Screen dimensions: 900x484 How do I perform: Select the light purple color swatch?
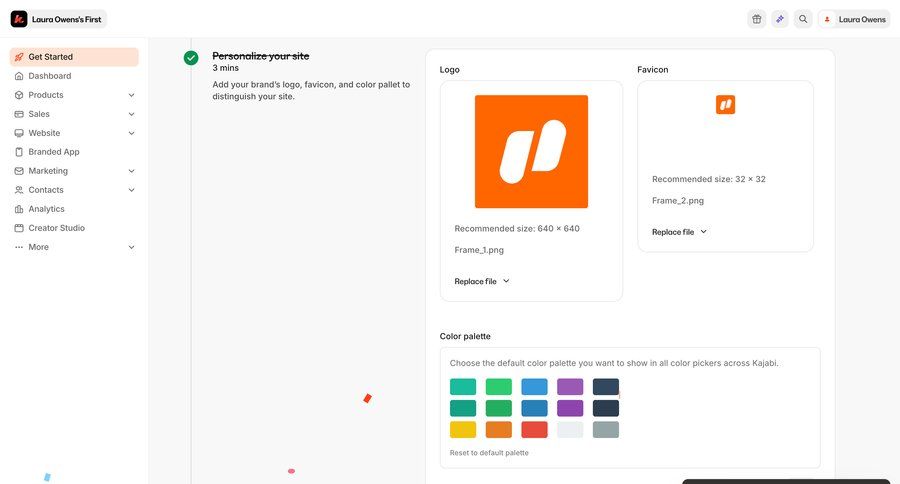tap(570, 386)
